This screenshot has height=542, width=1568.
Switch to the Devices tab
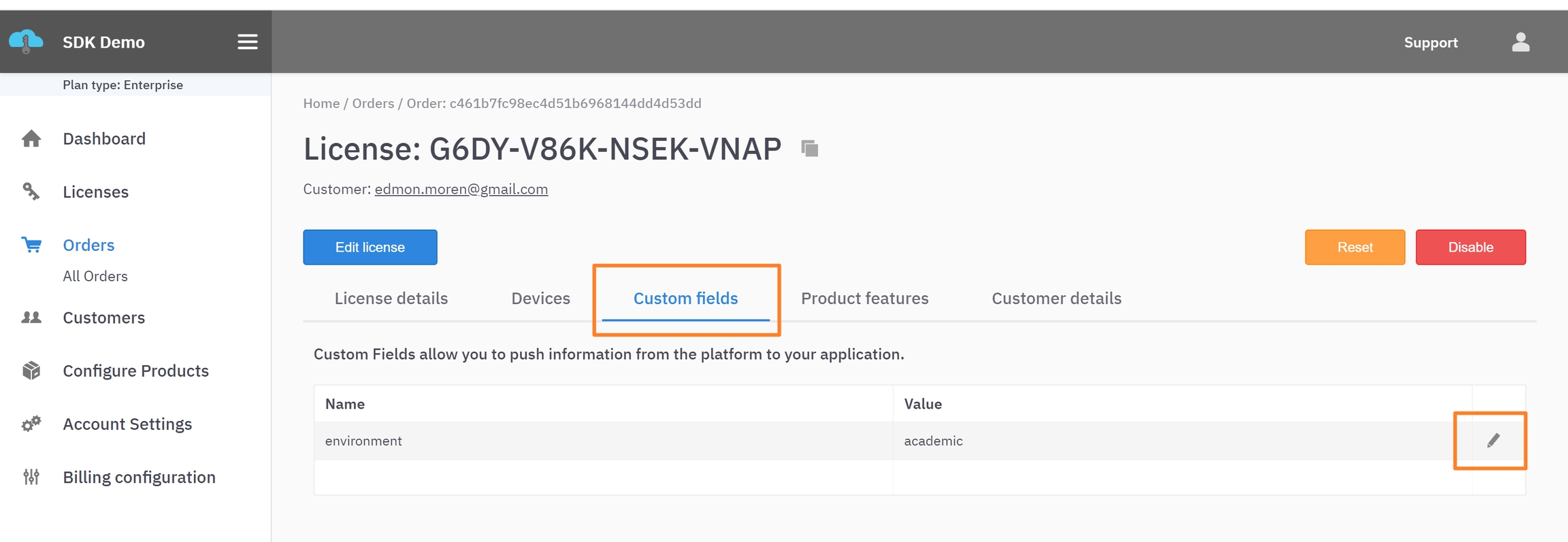(540, 299)
